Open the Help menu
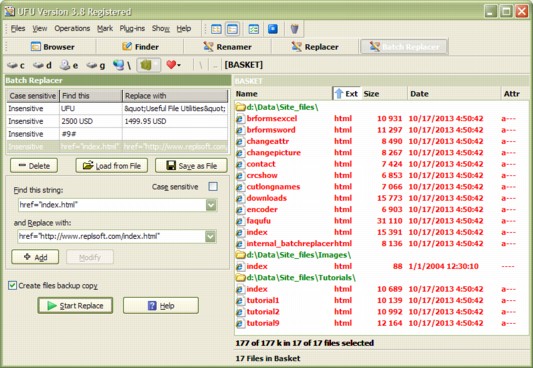The height and width of the screenshot is (368, 533). pyautogui.click(x=184, y=29)
